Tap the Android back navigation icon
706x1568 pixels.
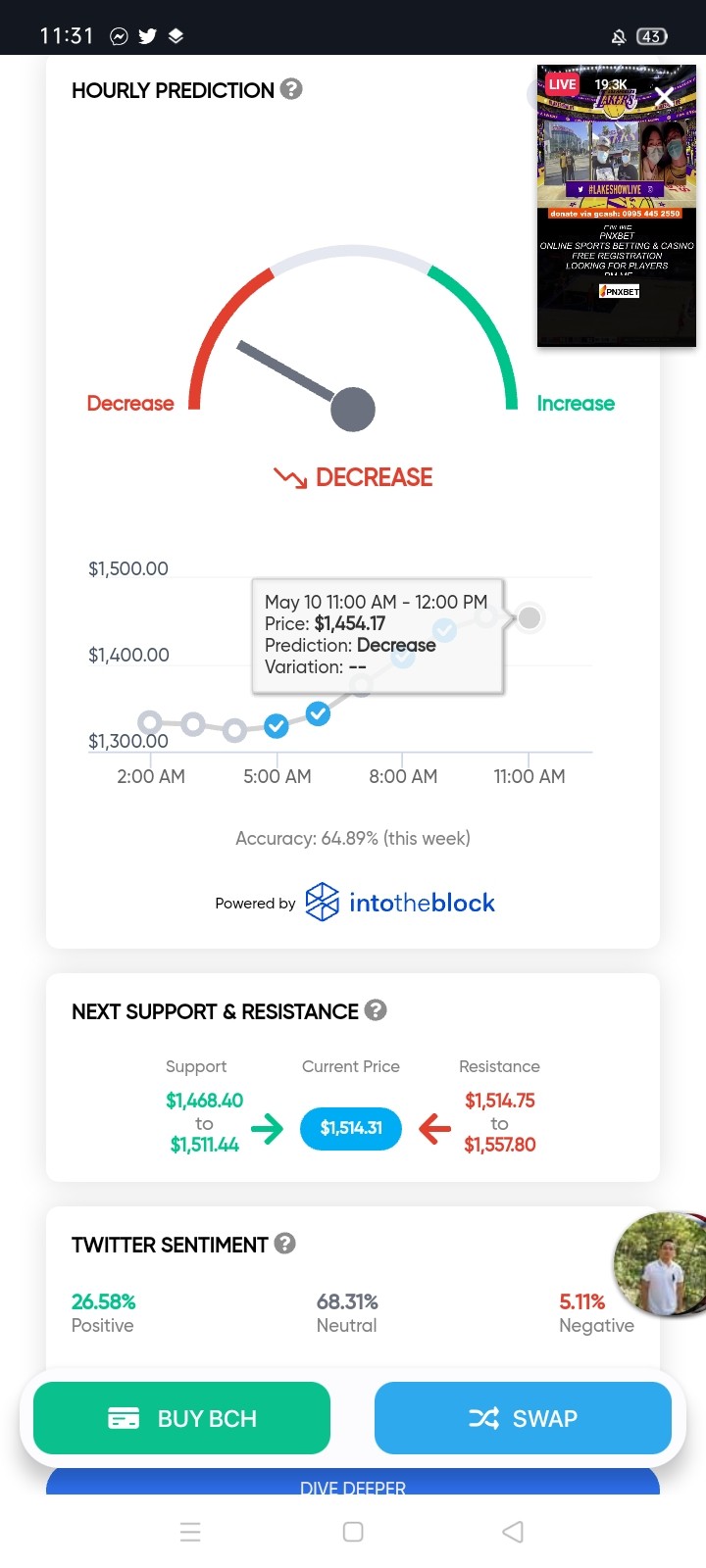coord(513,1532)
